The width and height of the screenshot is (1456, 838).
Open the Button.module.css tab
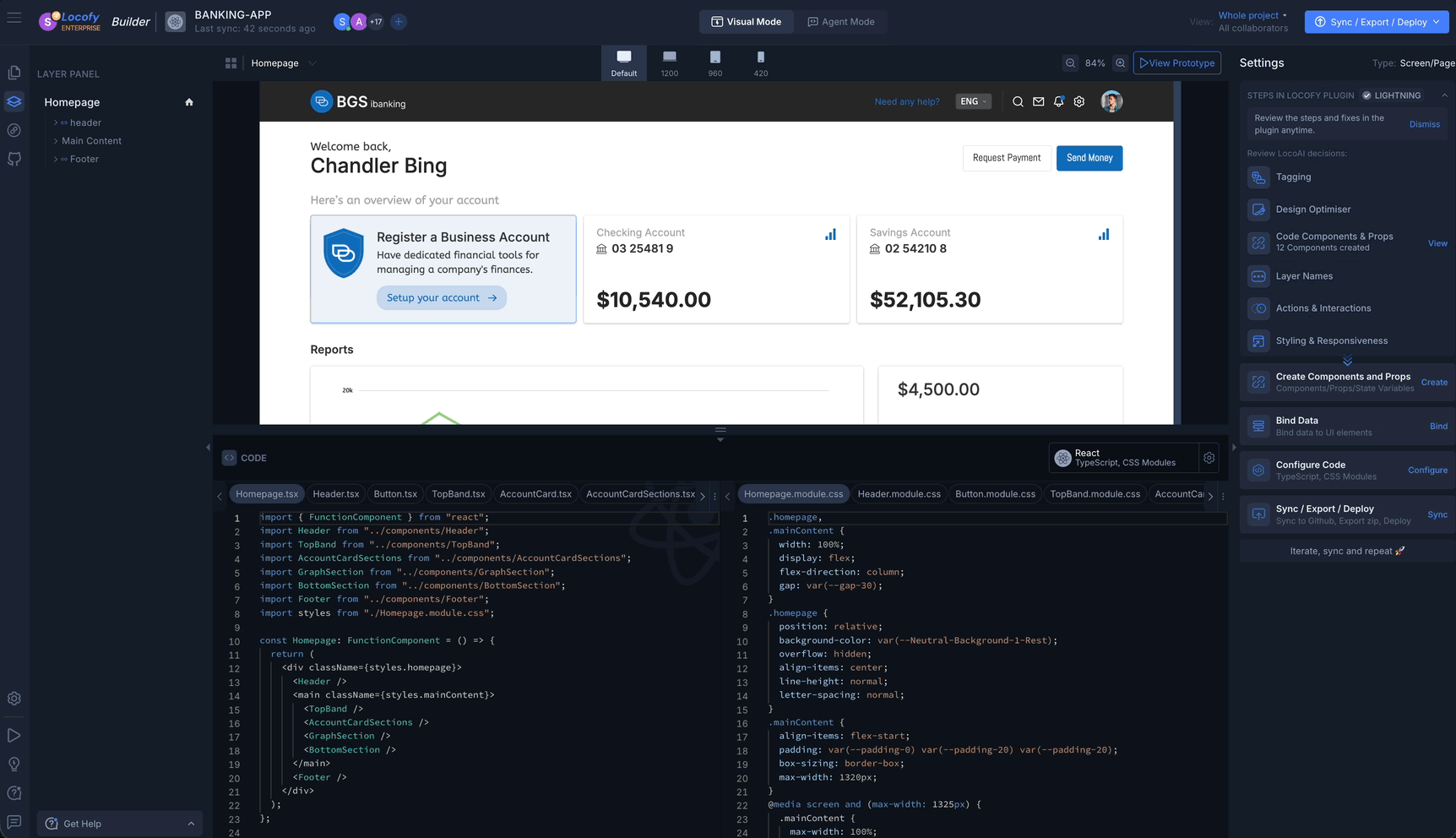994,494
